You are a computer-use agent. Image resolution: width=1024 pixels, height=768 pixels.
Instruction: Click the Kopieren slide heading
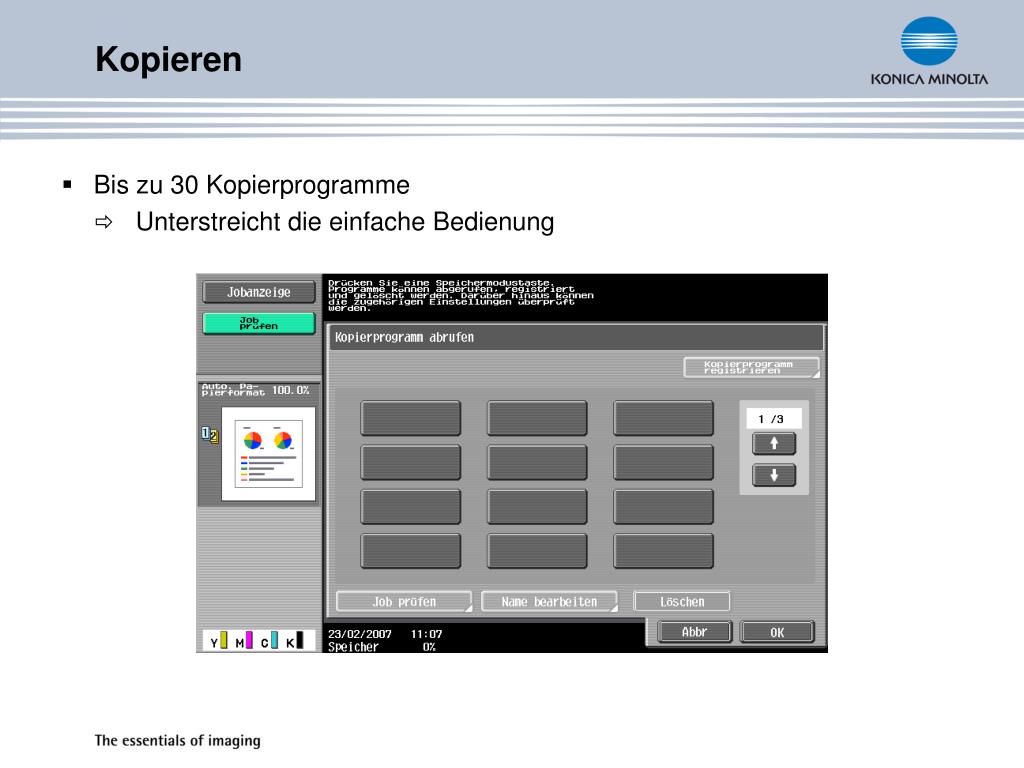[168, 59]
